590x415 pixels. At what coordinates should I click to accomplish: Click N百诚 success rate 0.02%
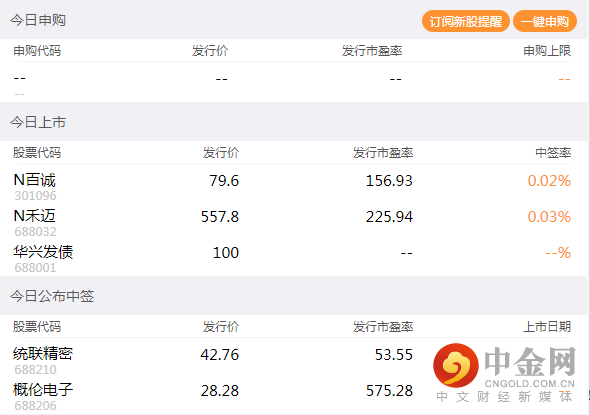[549, 181]
